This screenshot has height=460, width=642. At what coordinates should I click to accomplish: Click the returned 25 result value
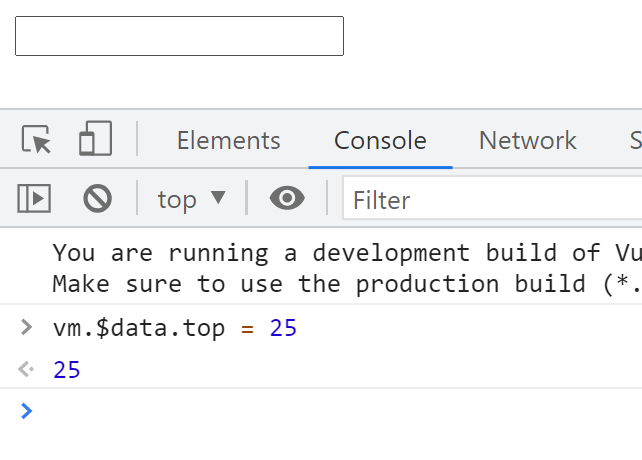[67, 370]
